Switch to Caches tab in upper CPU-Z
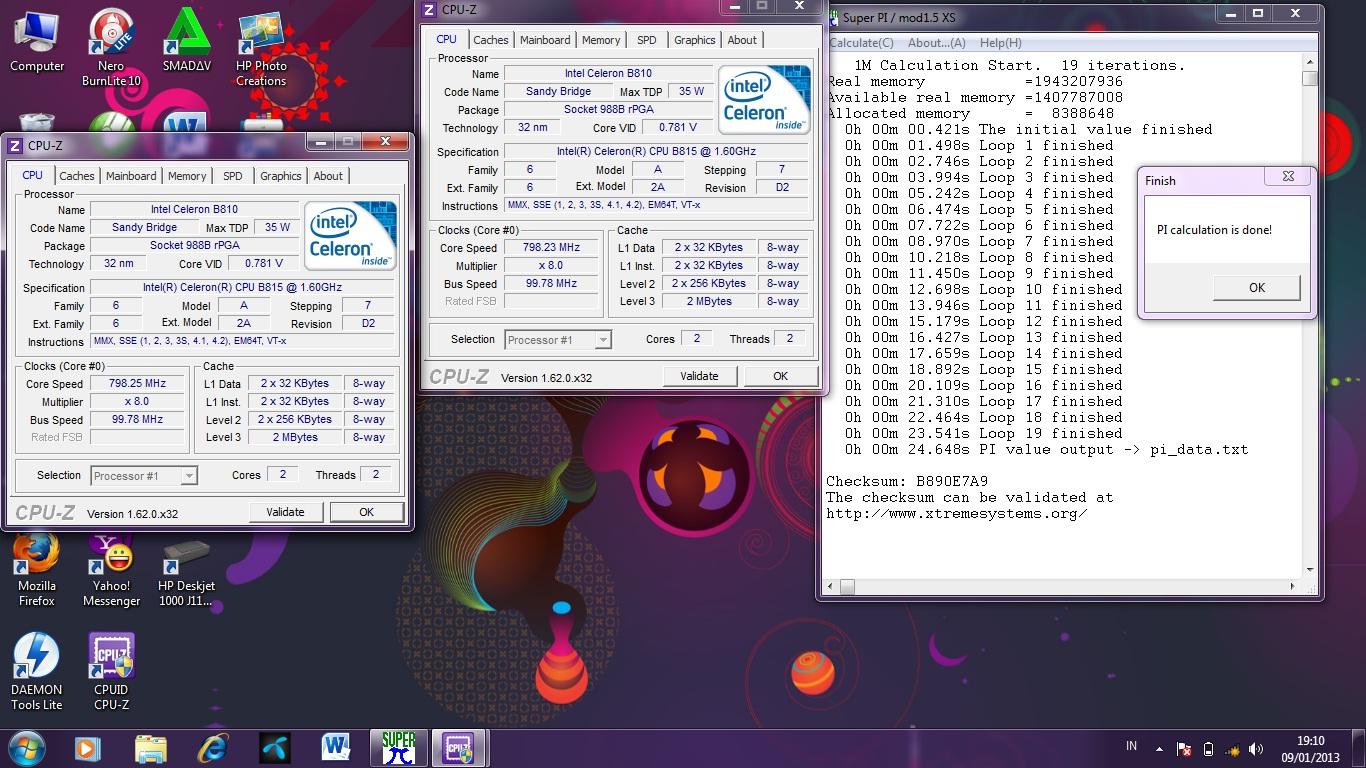1366x768 pixels. click(x=491, y=40)
